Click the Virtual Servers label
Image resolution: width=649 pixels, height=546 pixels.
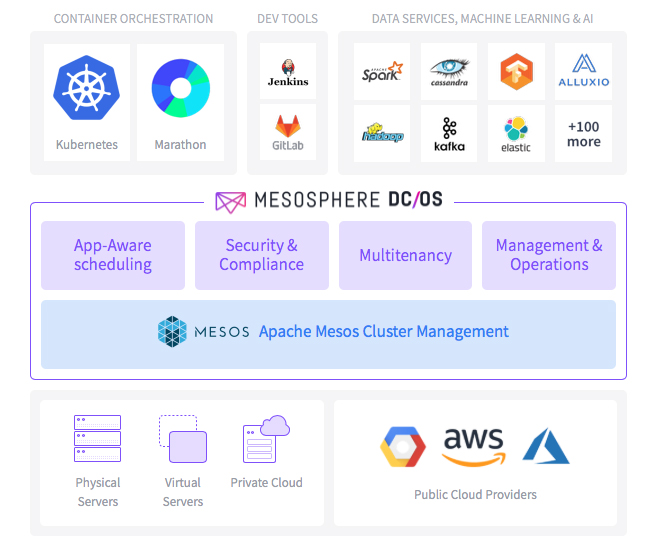click(183, 492)
